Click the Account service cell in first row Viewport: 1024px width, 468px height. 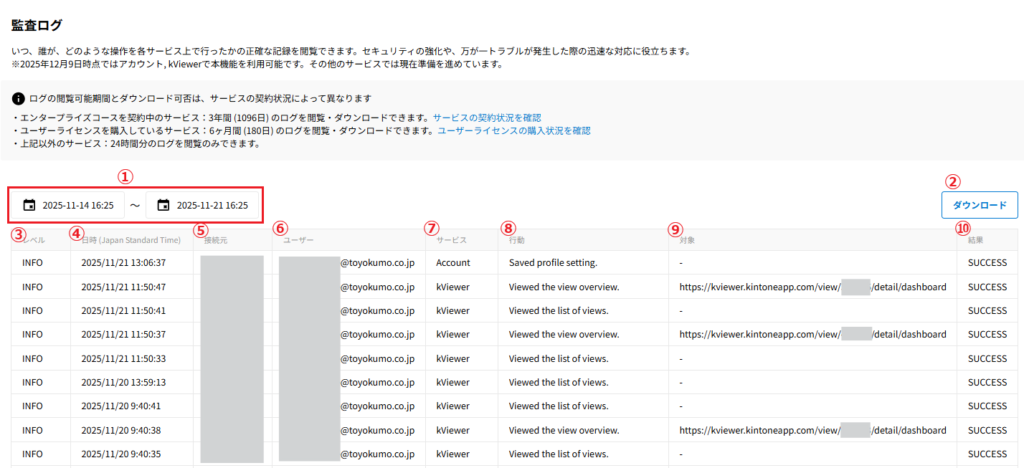point(455,263)
